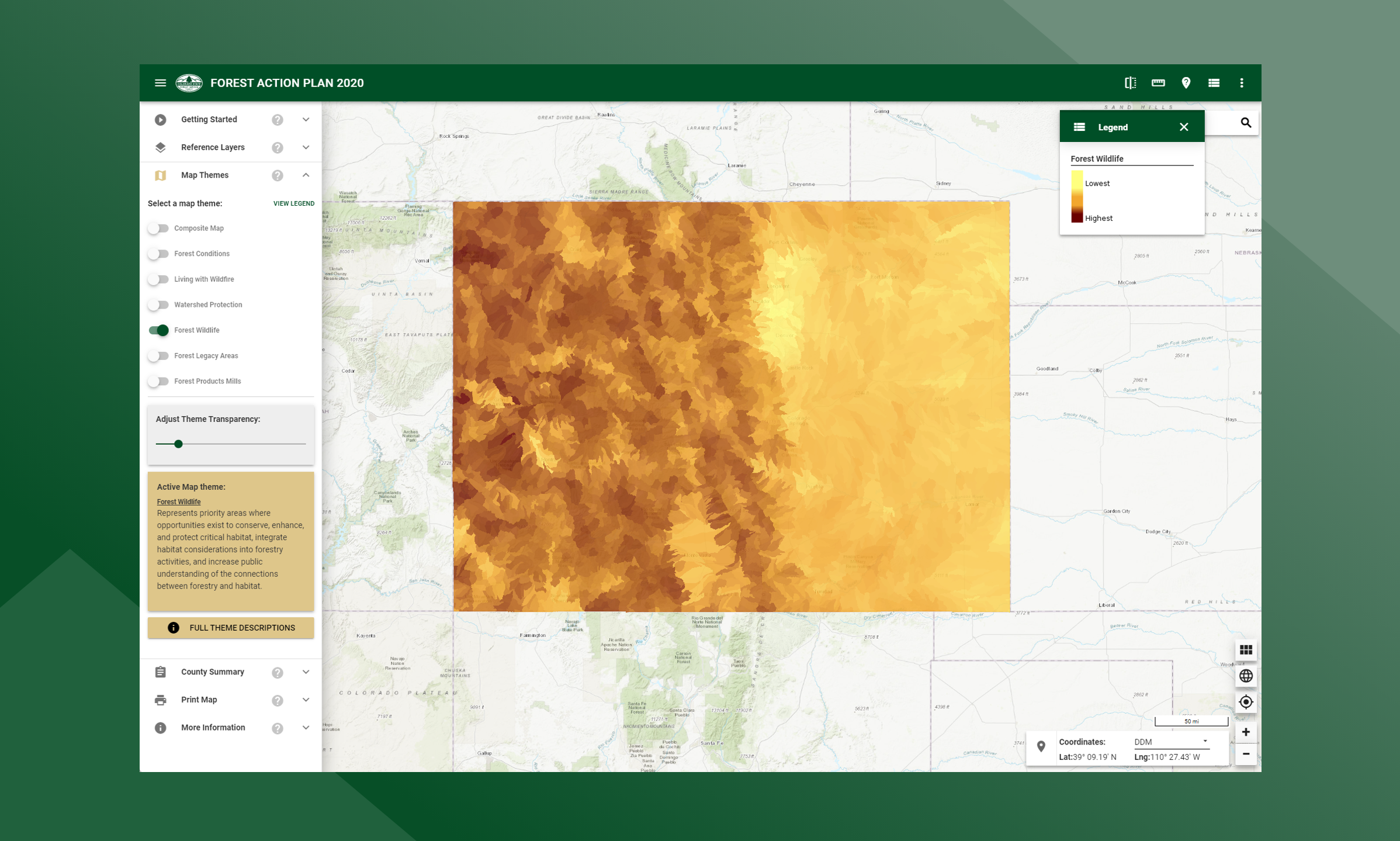Open the DDM coordinate format dropdown
This screenshot has width=1400, height=841.
coord(1171,742)
